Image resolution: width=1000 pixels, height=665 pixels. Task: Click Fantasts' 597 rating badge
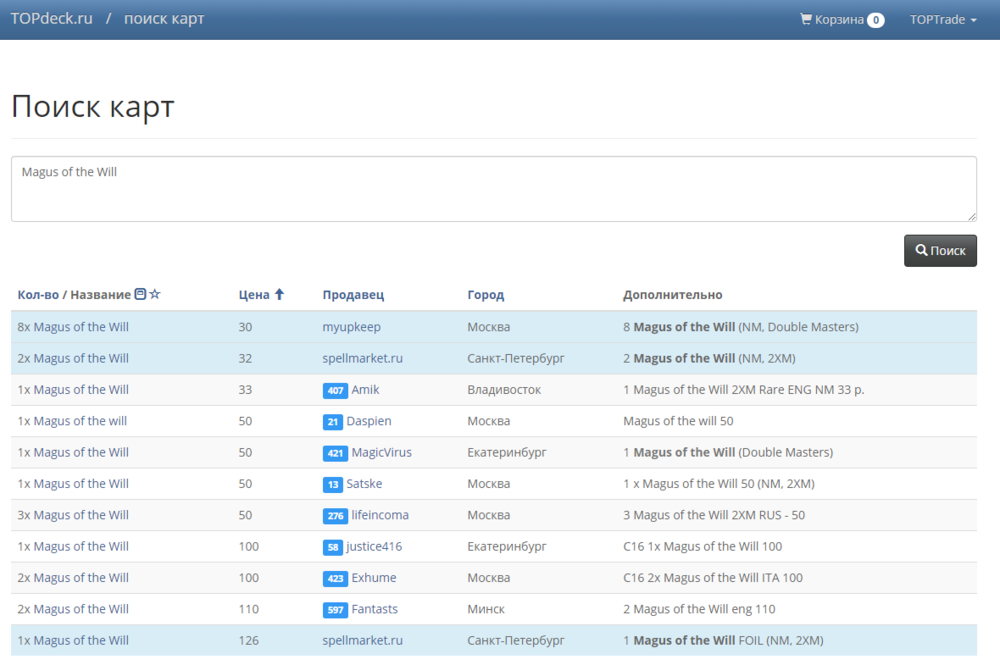click(335, 610)
